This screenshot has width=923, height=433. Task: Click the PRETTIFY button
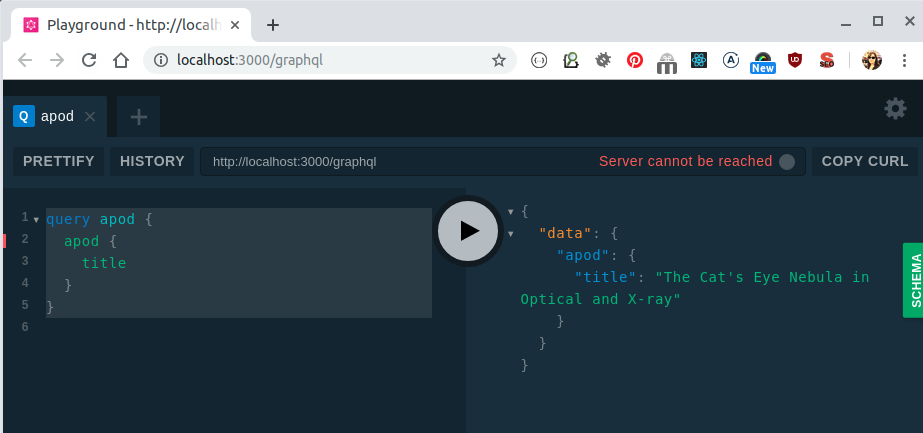coord(58,161)
